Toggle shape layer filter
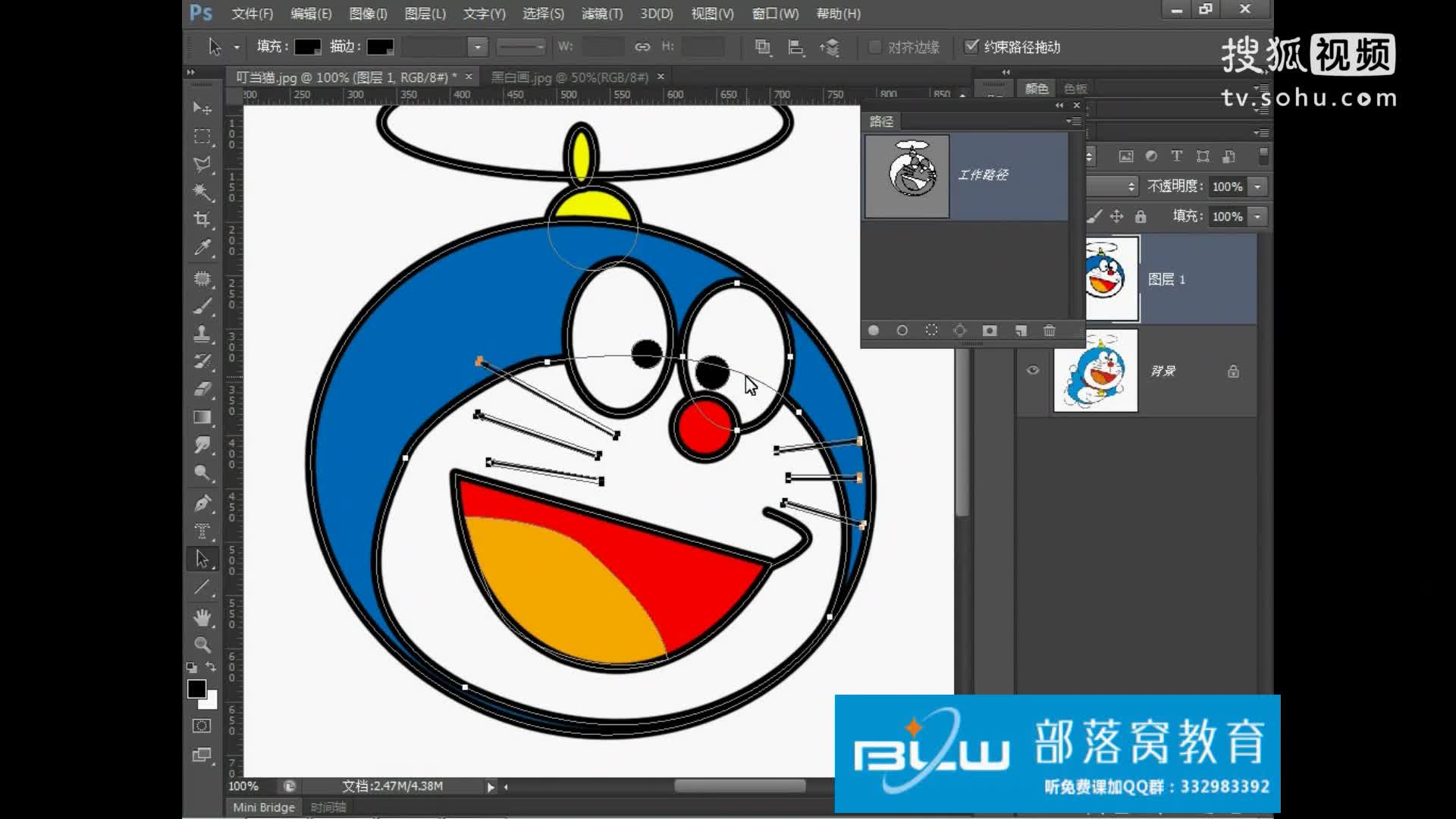Screen dimensions: 1456x819 1203,156
